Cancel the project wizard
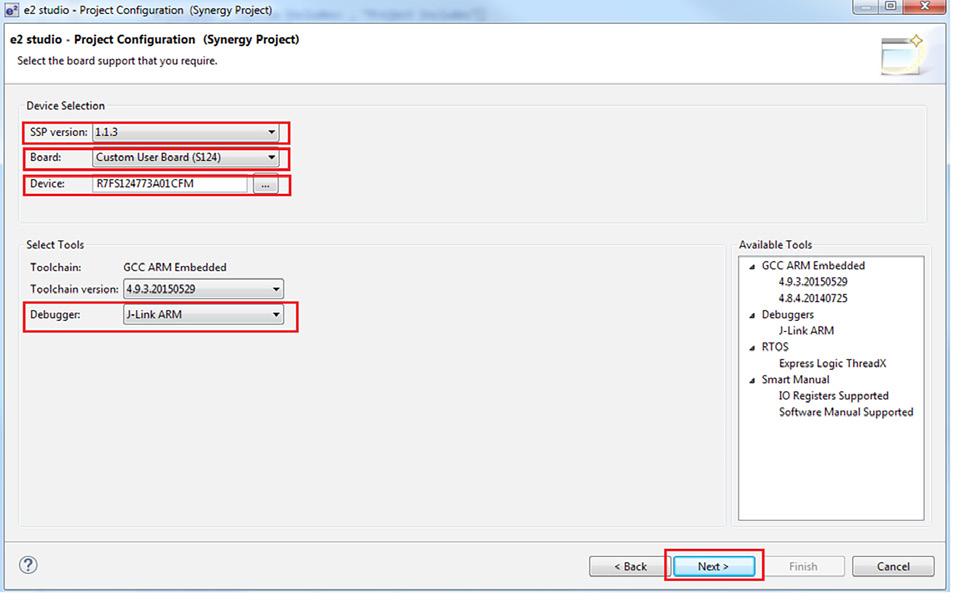This screenshot has width=962, height=608. point(893,566)
